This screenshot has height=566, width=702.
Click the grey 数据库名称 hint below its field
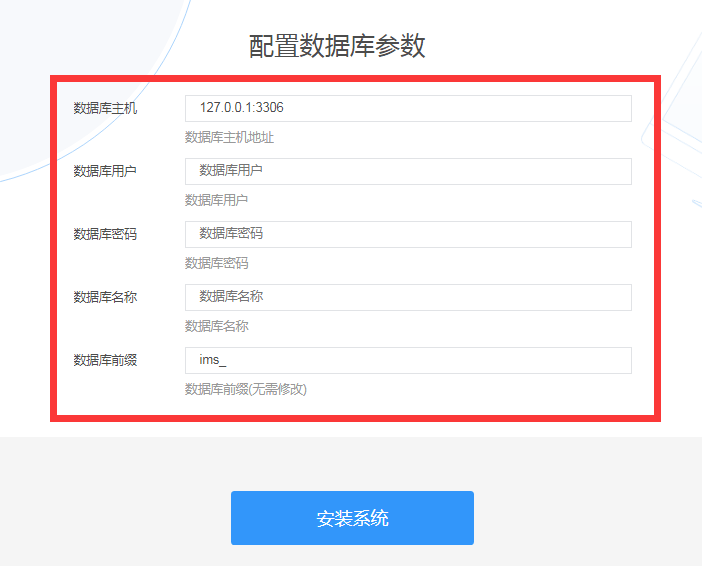(x=217, y=326)
